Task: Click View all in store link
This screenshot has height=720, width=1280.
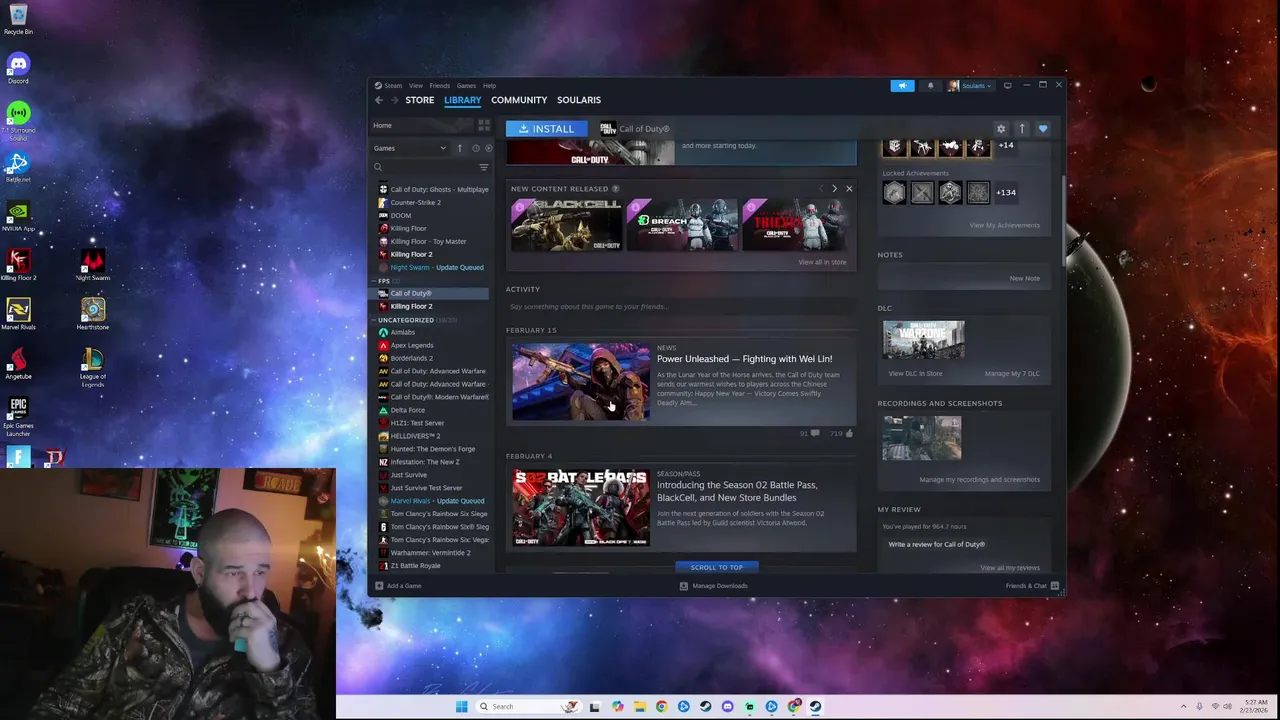Action: (822, 262)
